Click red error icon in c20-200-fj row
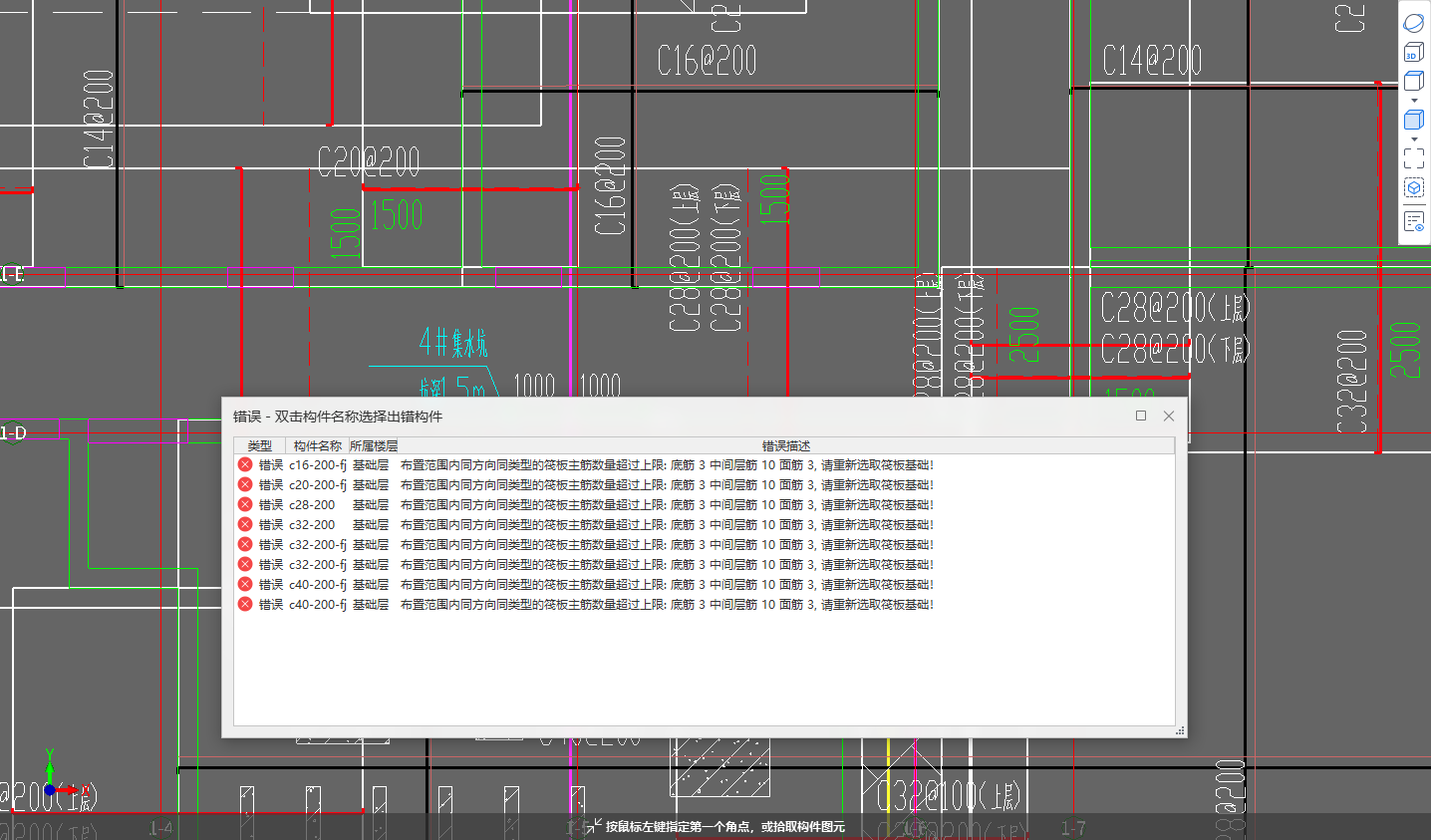 245,484
